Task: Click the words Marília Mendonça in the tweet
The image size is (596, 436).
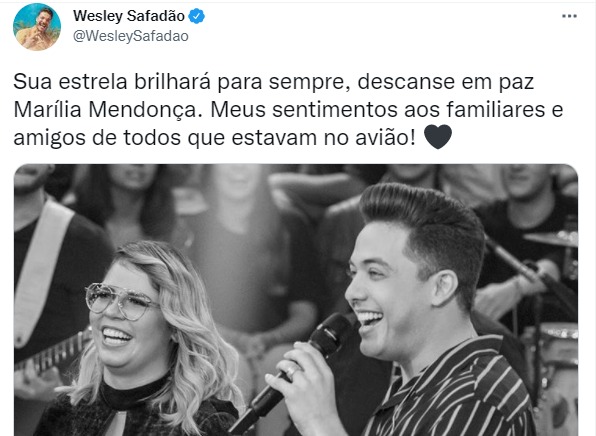Action: (x=106, y=110)
